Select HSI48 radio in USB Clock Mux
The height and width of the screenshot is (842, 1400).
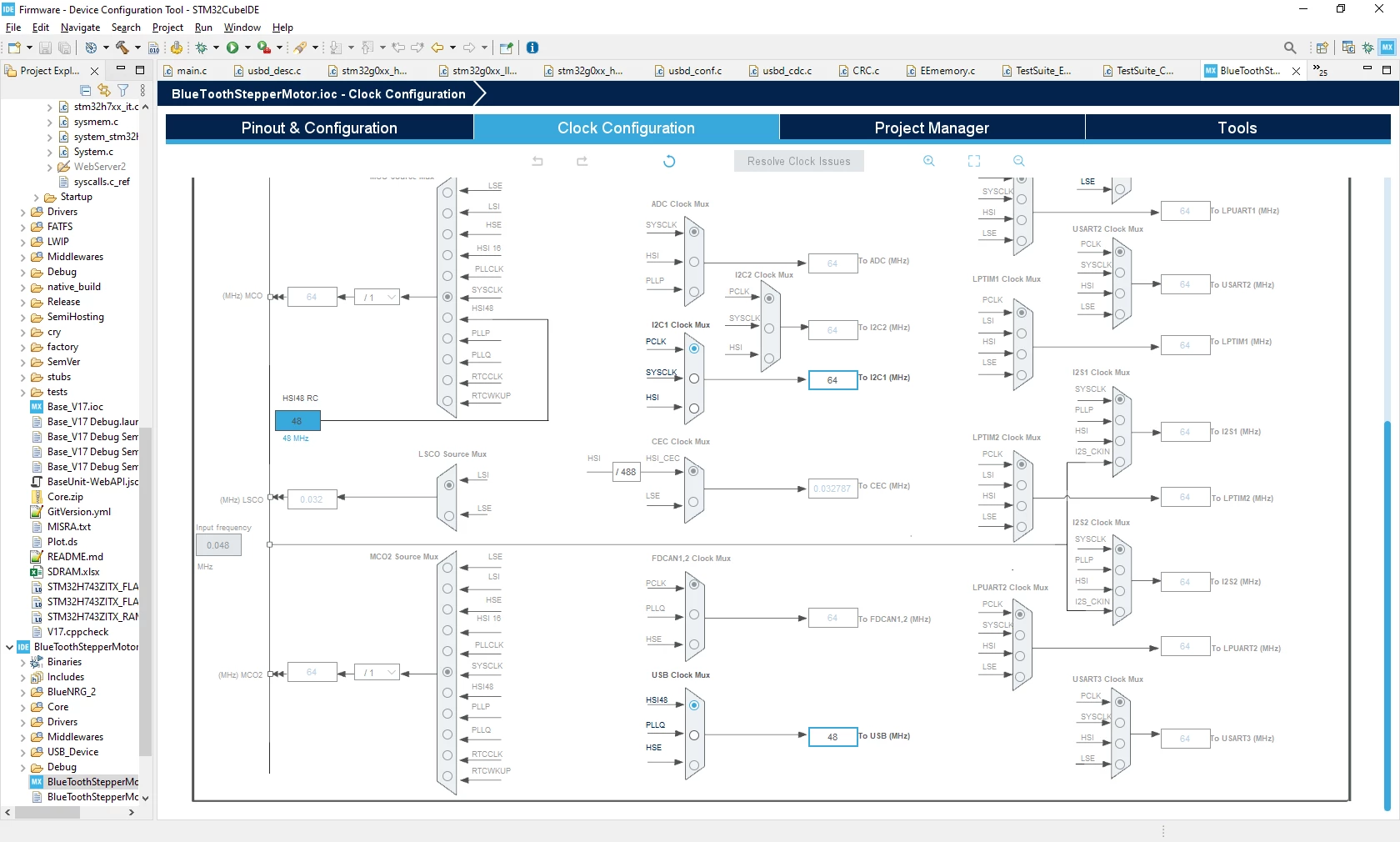[x=694, y=705]
